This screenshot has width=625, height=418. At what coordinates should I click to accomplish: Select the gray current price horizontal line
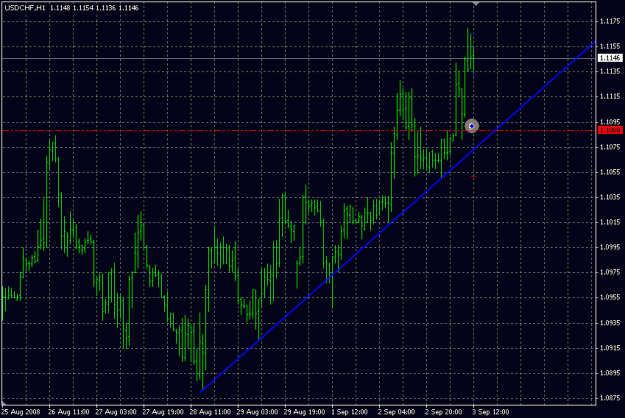point(299,59)
